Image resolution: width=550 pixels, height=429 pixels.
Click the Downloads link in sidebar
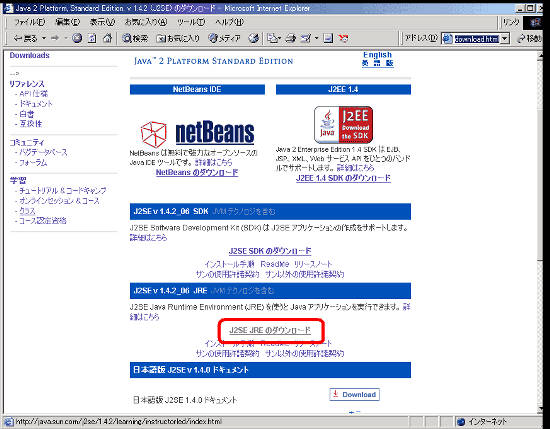[29, 55]
